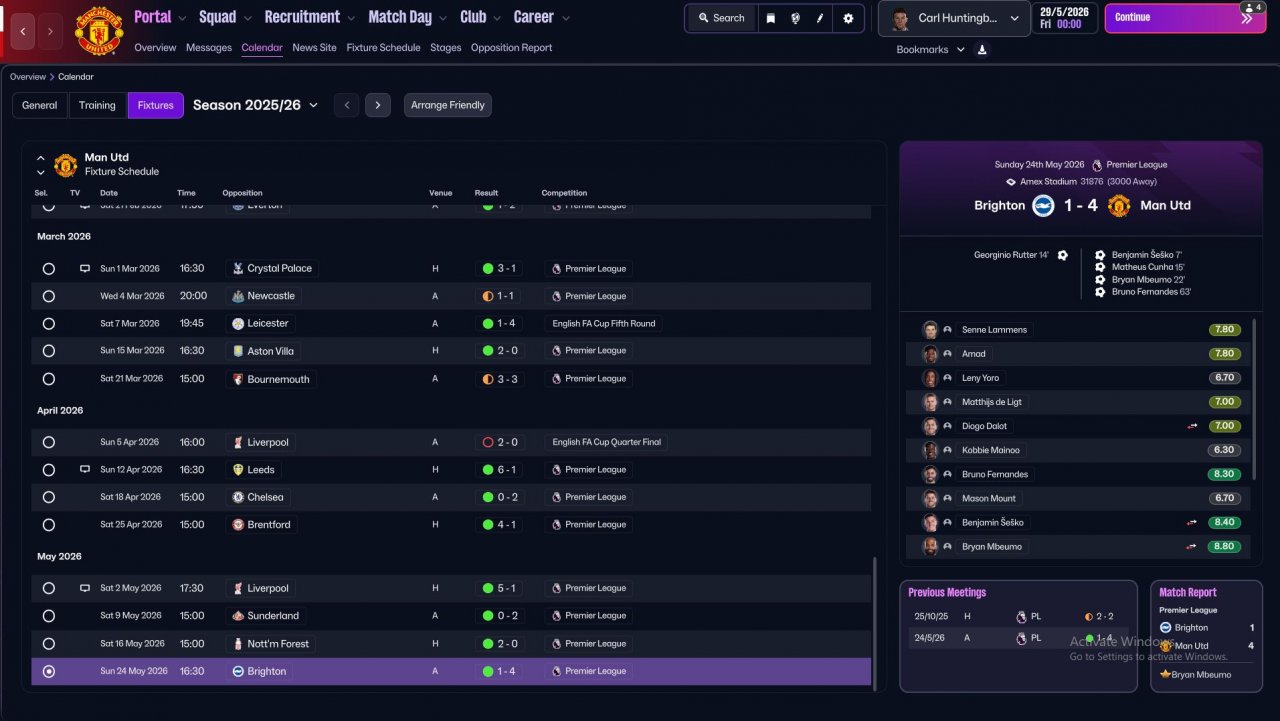The width and height of the screenshot is (1280, 721).
Task: Click the Search button
Action: point(721,18)
